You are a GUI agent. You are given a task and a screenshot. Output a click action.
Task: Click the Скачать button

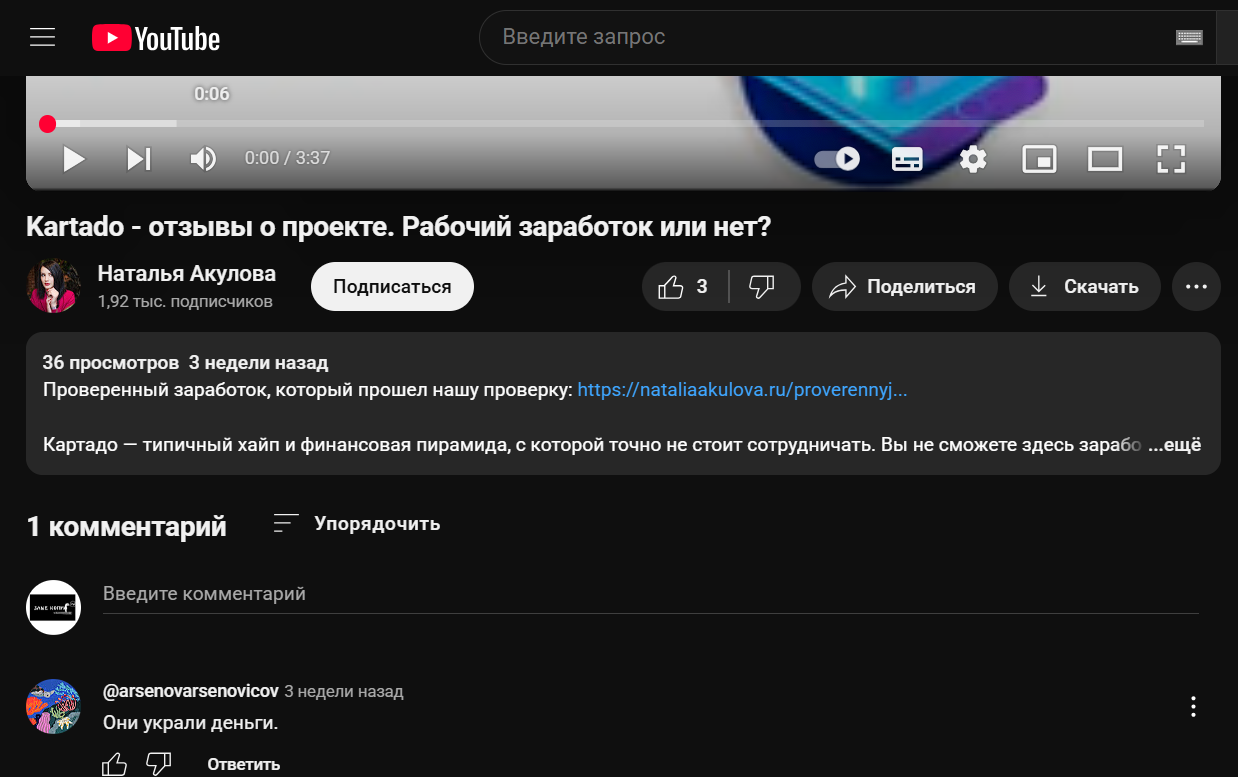click(1084, 287)
